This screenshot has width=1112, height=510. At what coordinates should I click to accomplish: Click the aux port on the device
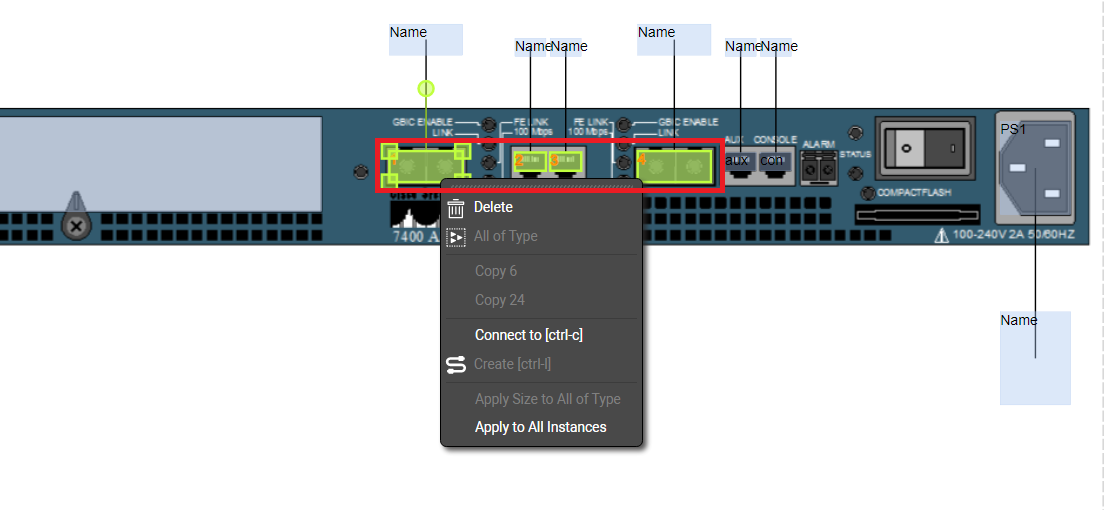739,161
